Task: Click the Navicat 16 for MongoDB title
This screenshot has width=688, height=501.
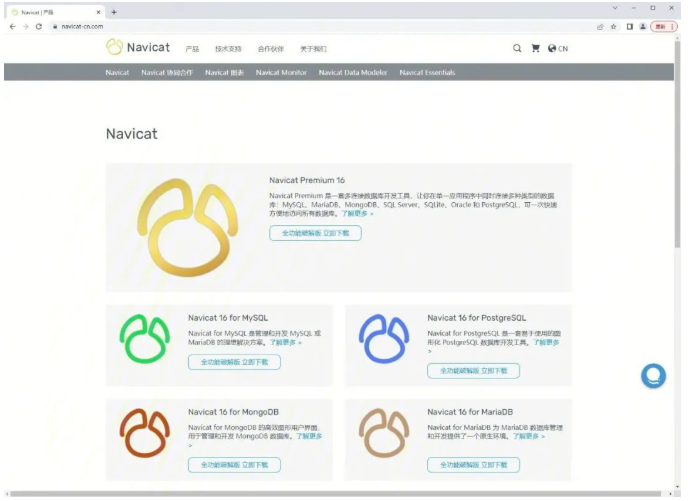Action: [233, 412]
